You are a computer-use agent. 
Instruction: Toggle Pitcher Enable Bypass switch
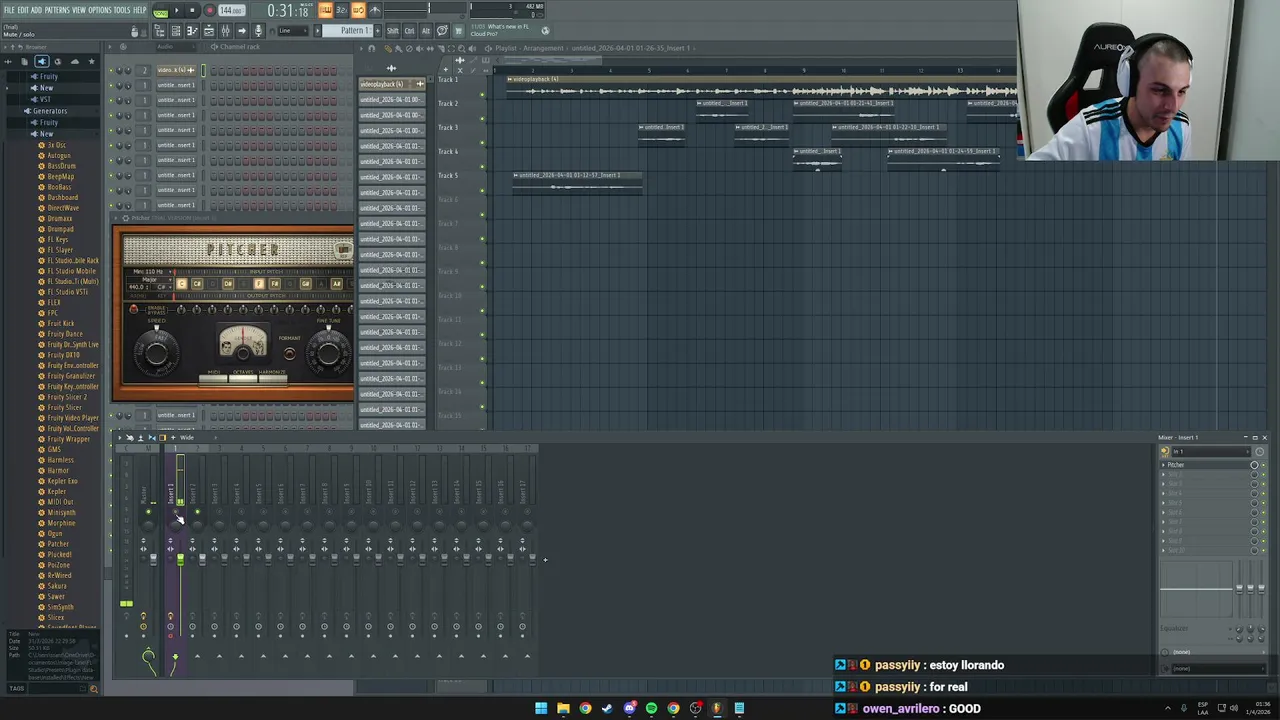[133, 309]
